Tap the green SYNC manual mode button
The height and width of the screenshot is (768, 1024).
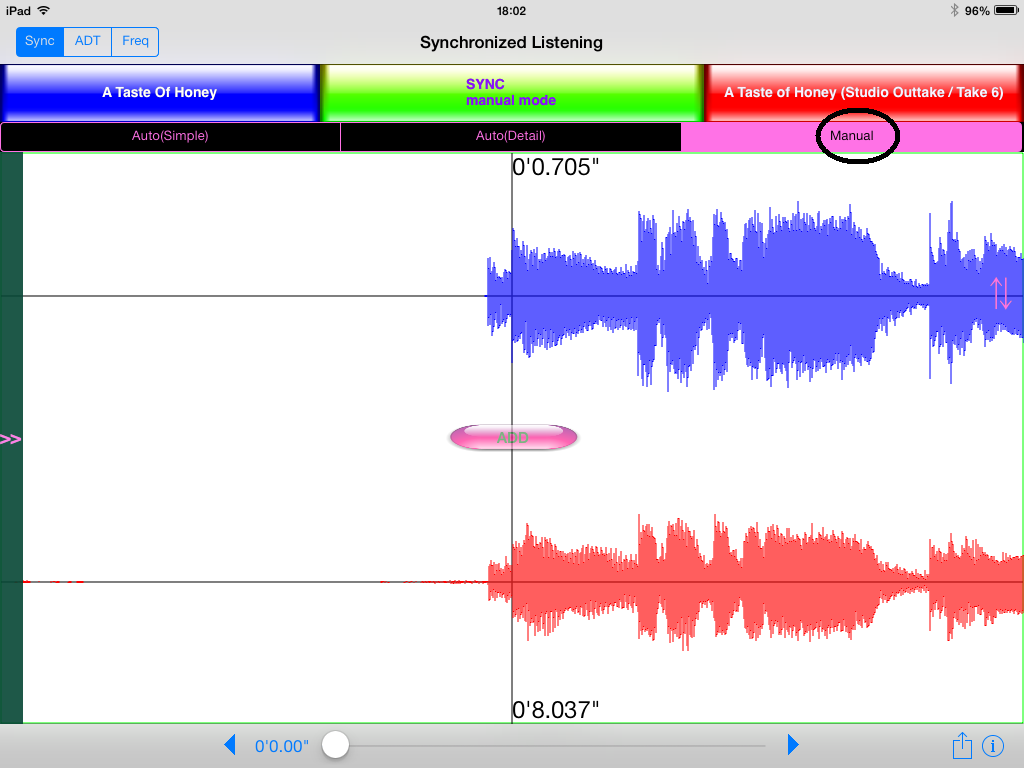pos(511,93)
